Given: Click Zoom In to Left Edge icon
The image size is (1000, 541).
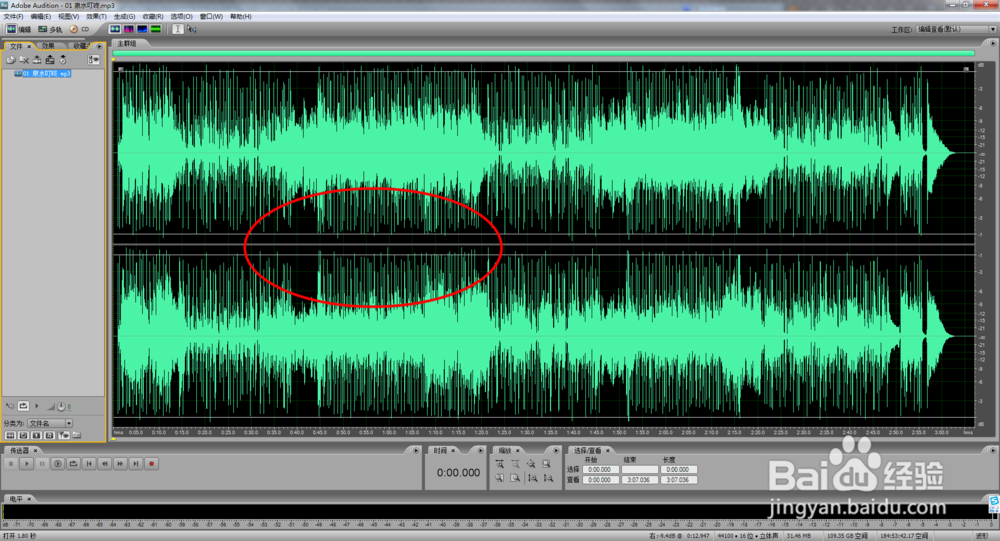Looking at the screenshot, I should pos(500,477).
